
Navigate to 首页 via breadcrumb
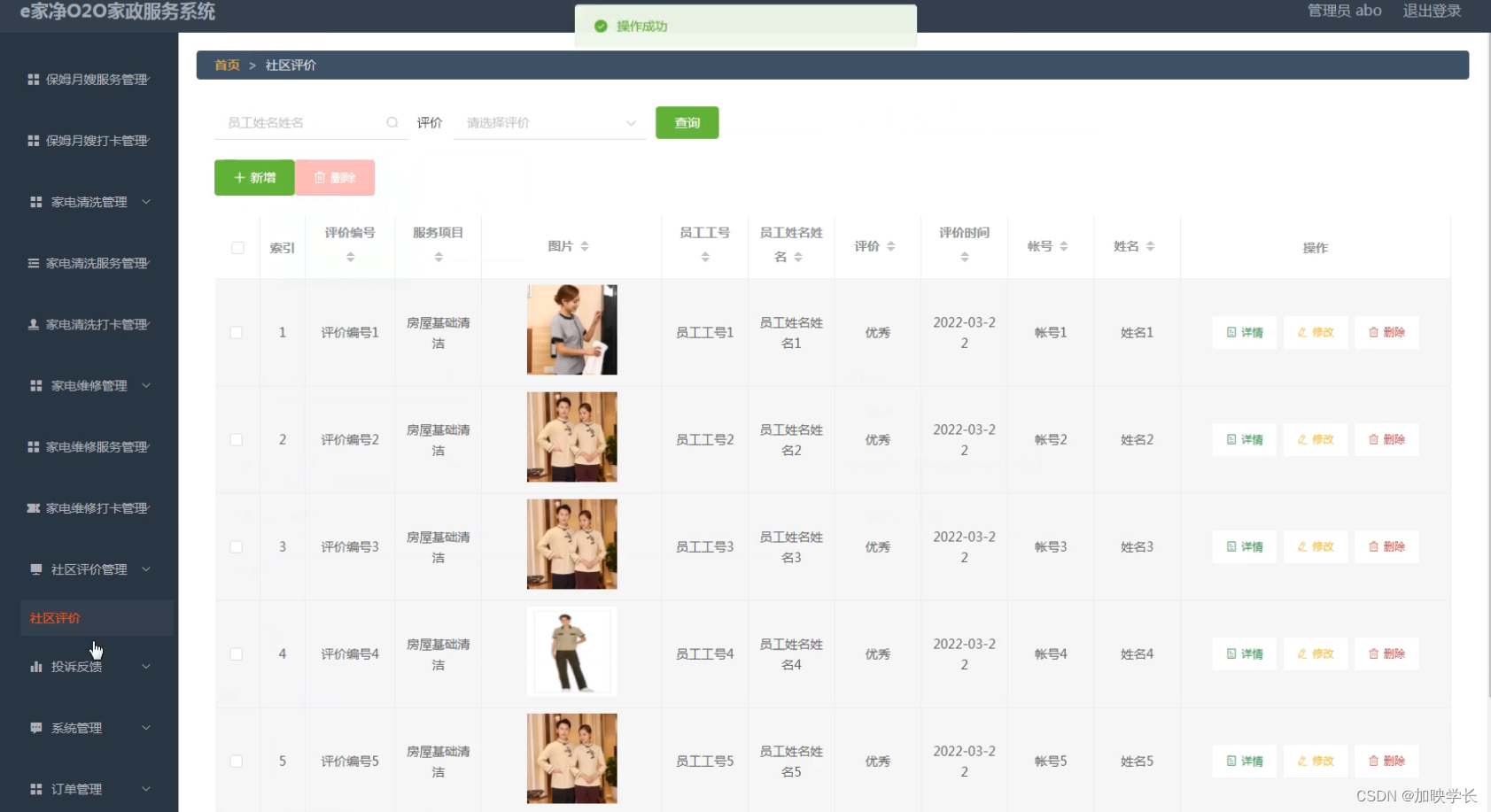click(x=226, y=65)
